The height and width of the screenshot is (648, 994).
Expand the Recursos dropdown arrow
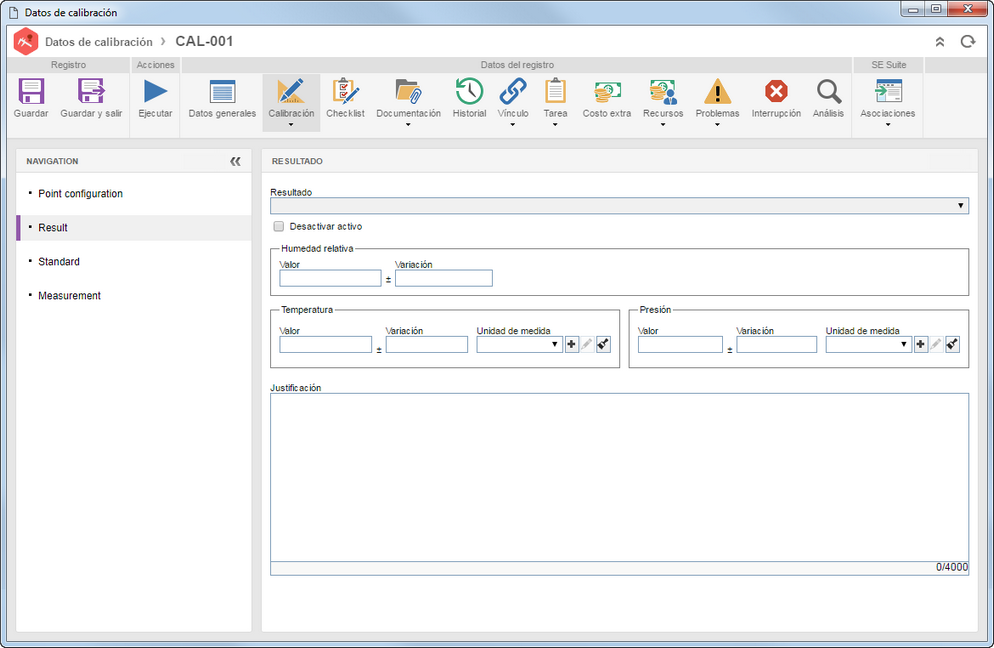pos(663,125)
